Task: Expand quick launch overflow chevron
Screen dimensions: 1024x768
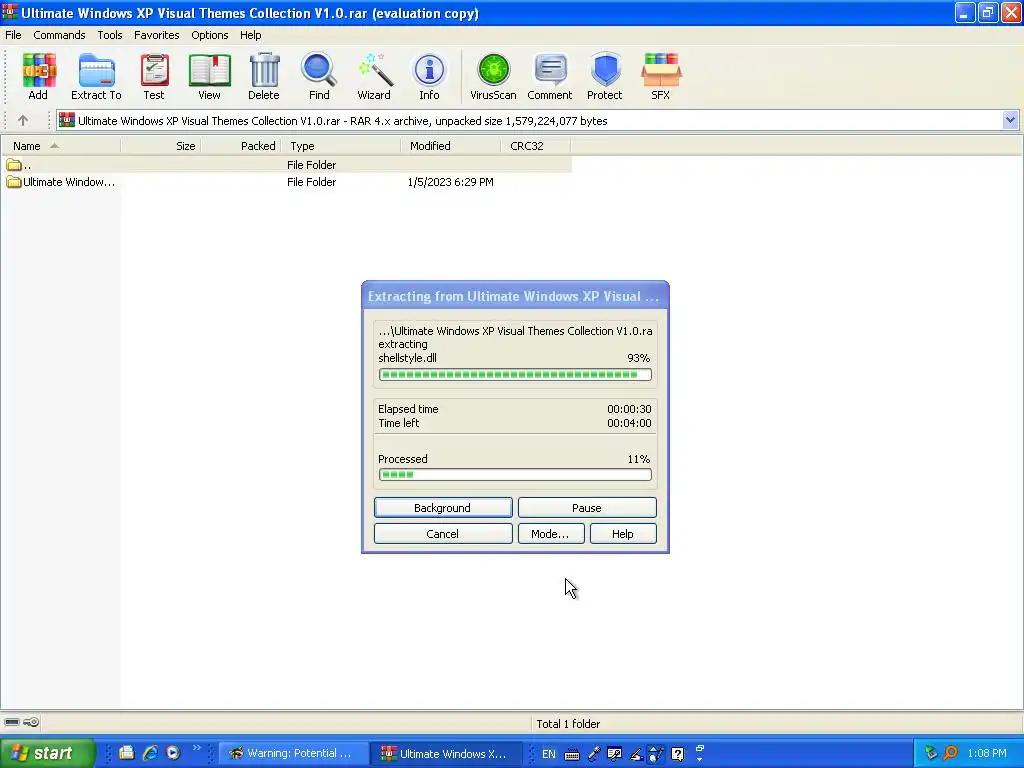Action: pos(197,748)
